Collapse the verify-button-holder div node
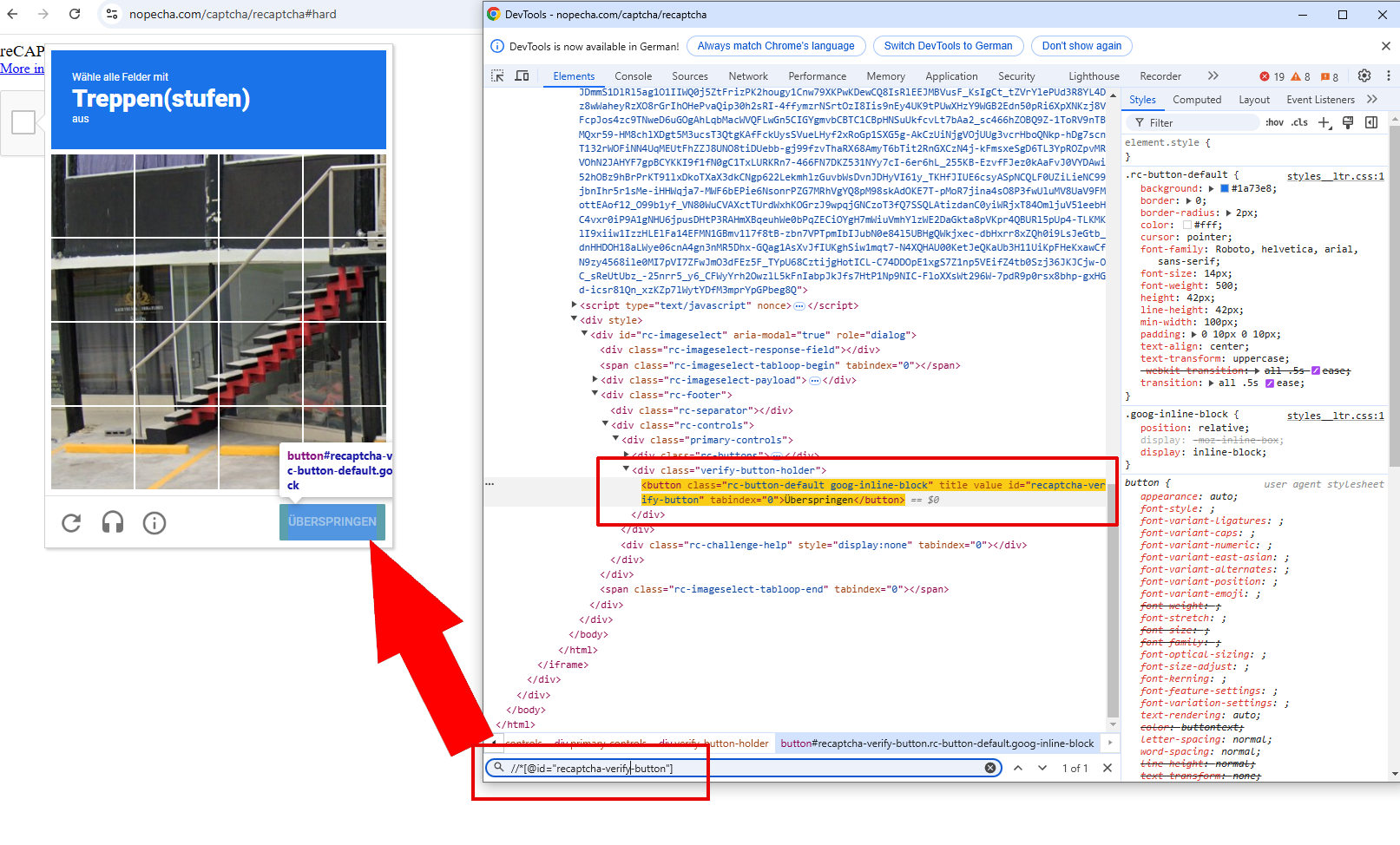Screen dimensions: 1400x845 pos(626,469)
